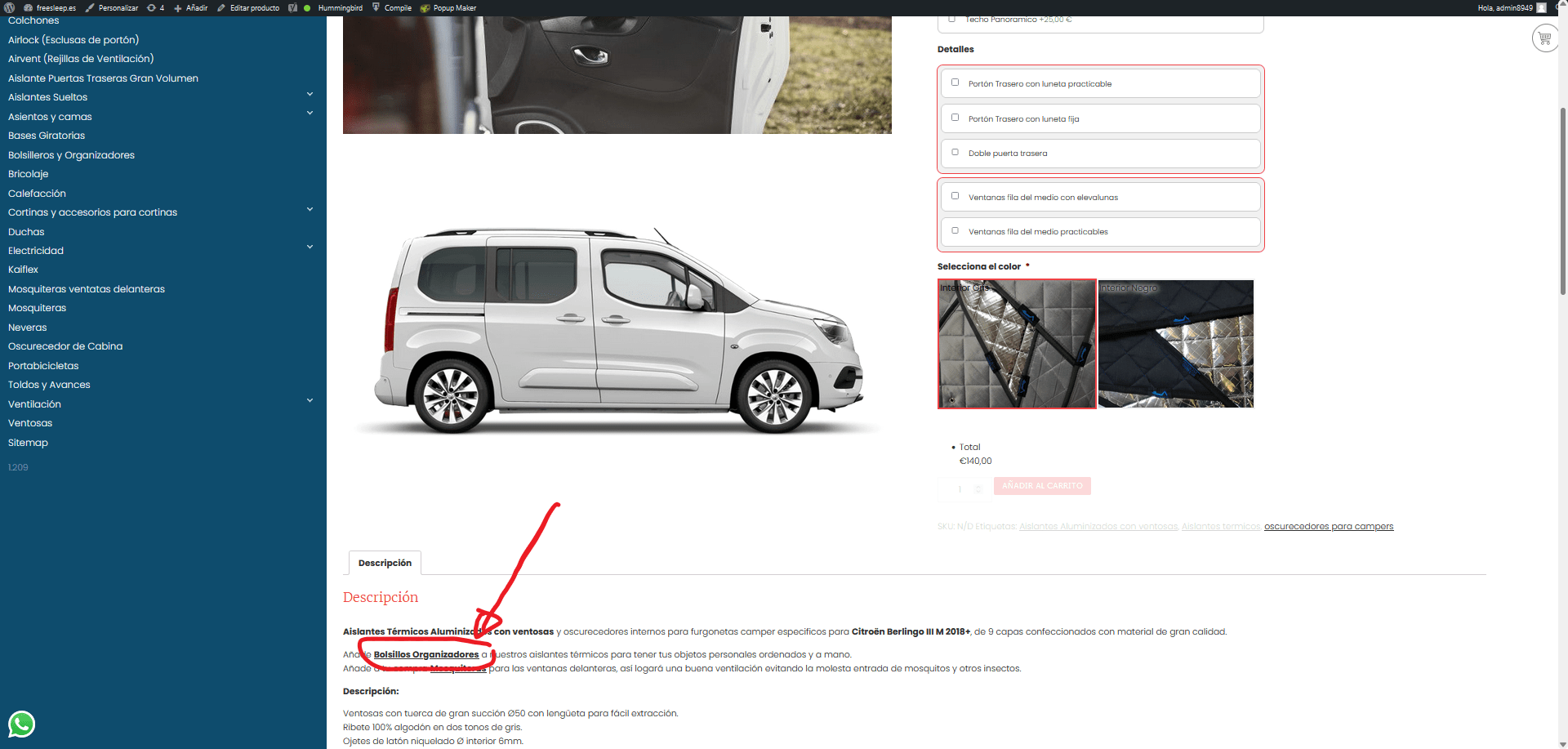The width and height of the screenshot is (1568, 749).
Task: Open the Mosquiteras sidebar category
Action: pos(37,308)
